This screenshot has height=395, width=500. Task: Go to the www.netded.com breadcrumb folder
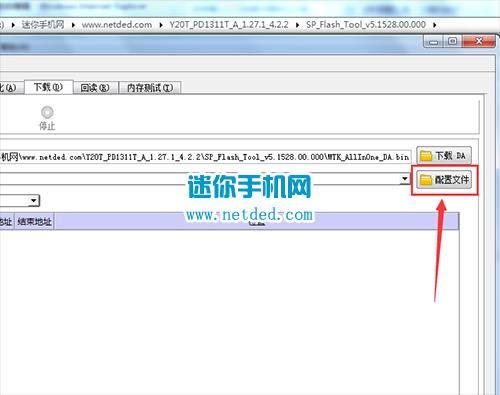[117, 25]
